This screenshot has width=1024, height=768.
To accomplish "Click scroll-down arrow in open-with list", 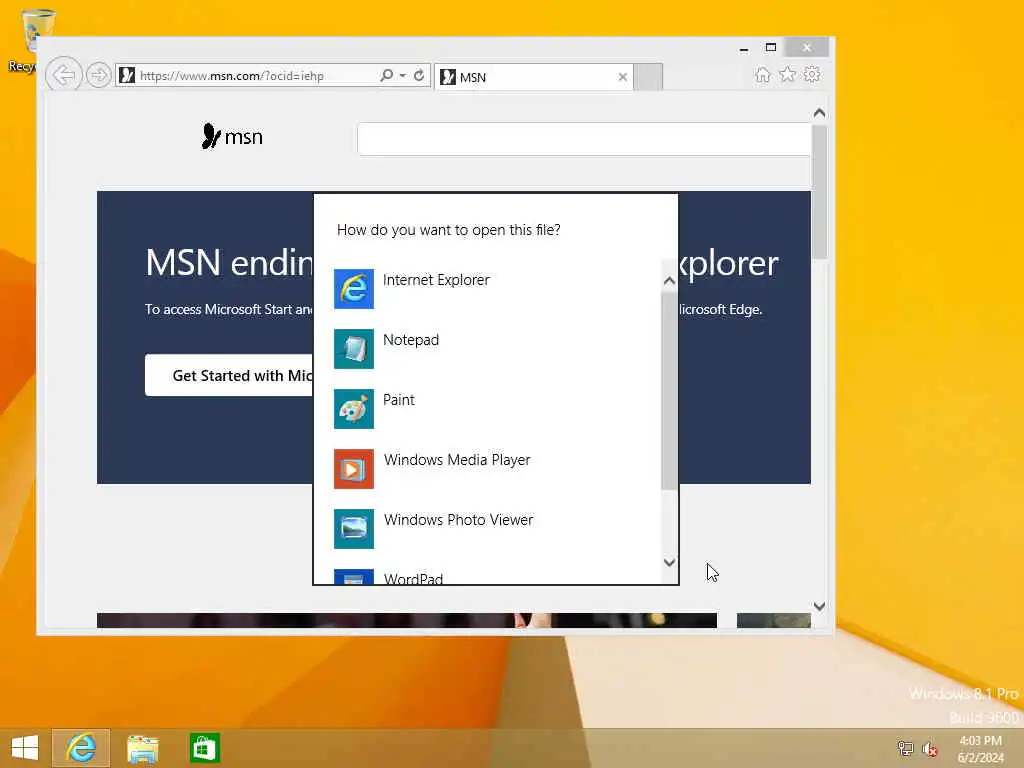I will (x=669, y=562).
